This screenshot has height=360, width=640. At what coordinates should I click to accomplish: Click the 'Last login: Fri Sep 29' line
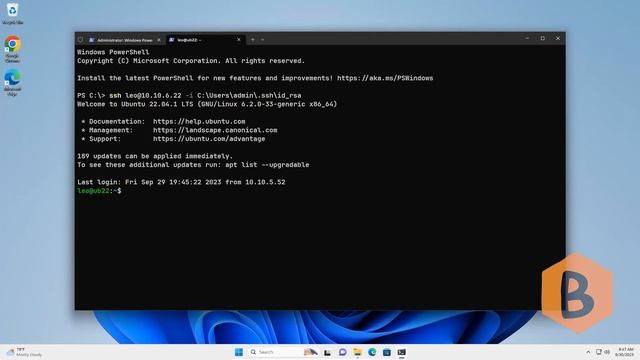pyautogui.click(x=181, y=182)
